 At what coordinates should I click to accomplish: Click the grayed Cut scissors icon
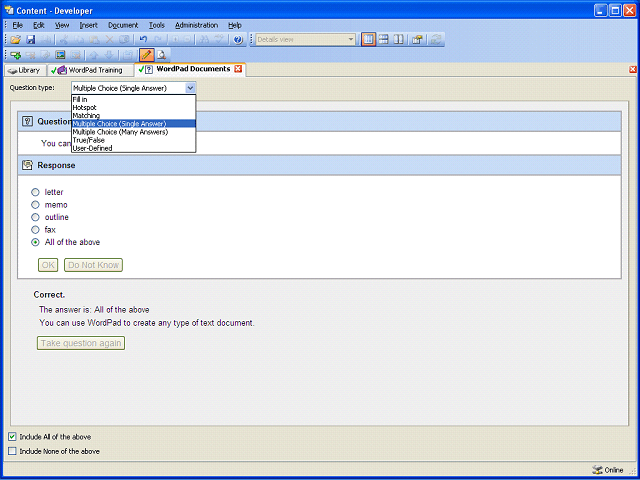pos(63,40)
